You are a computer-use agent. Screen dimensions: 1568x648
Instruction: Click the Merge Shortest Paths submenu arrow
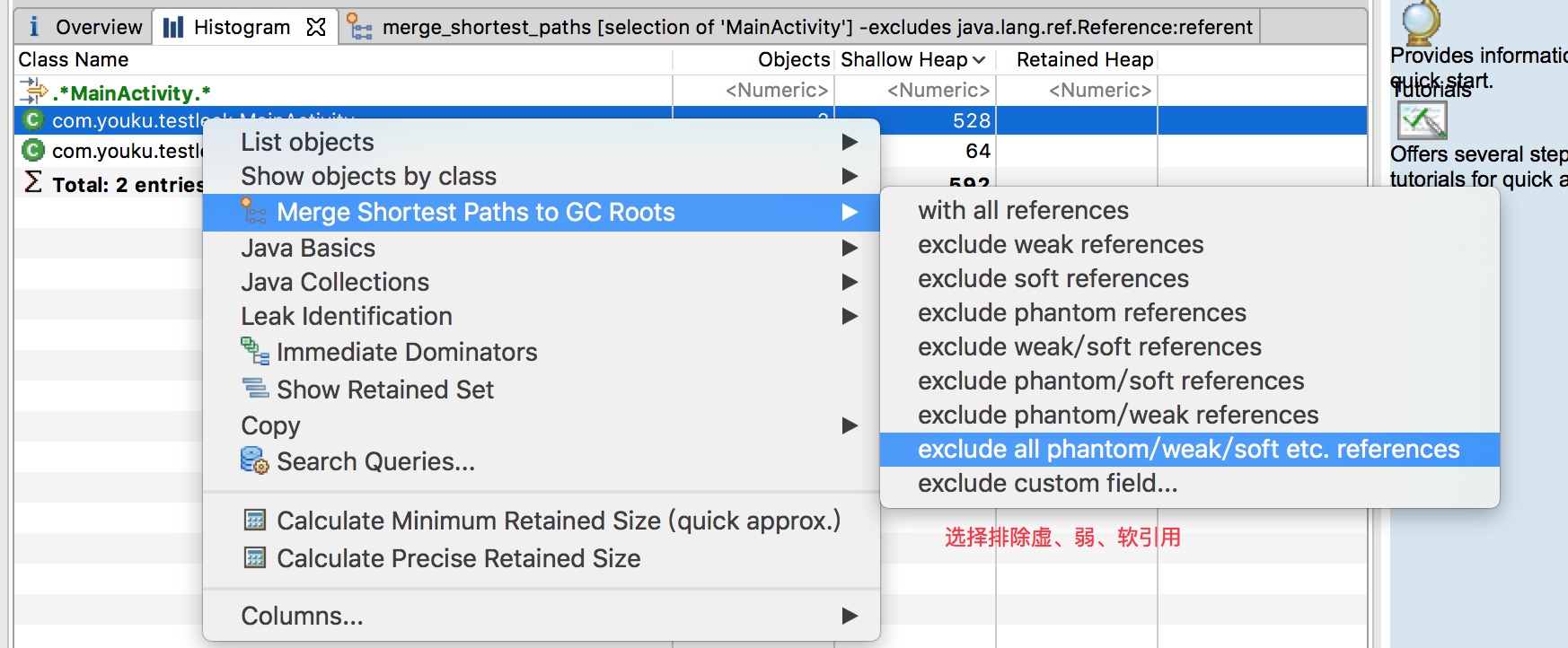(850, 212)
